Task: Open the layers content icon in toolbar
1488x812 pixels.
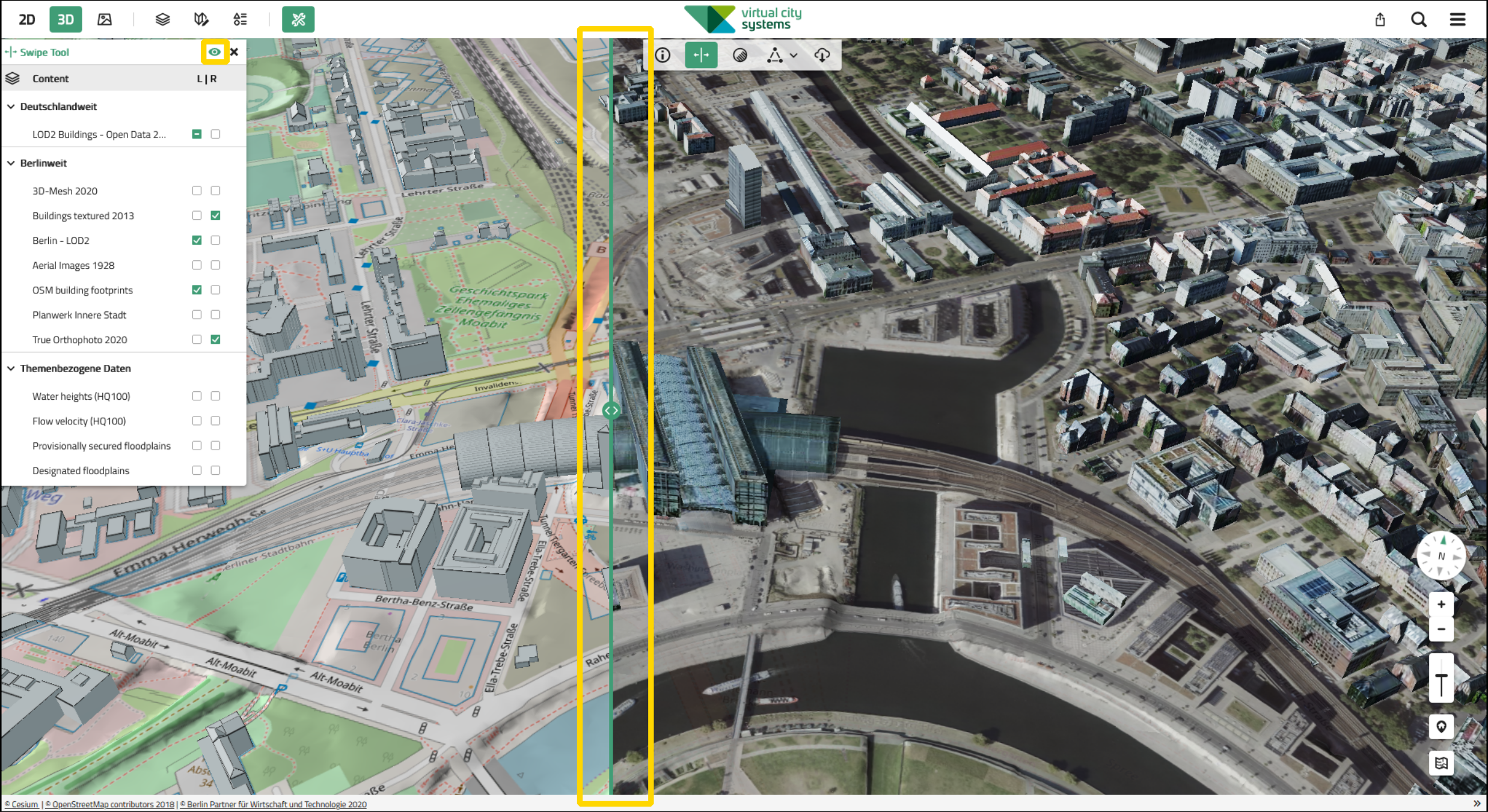Action: click(162, 19)
